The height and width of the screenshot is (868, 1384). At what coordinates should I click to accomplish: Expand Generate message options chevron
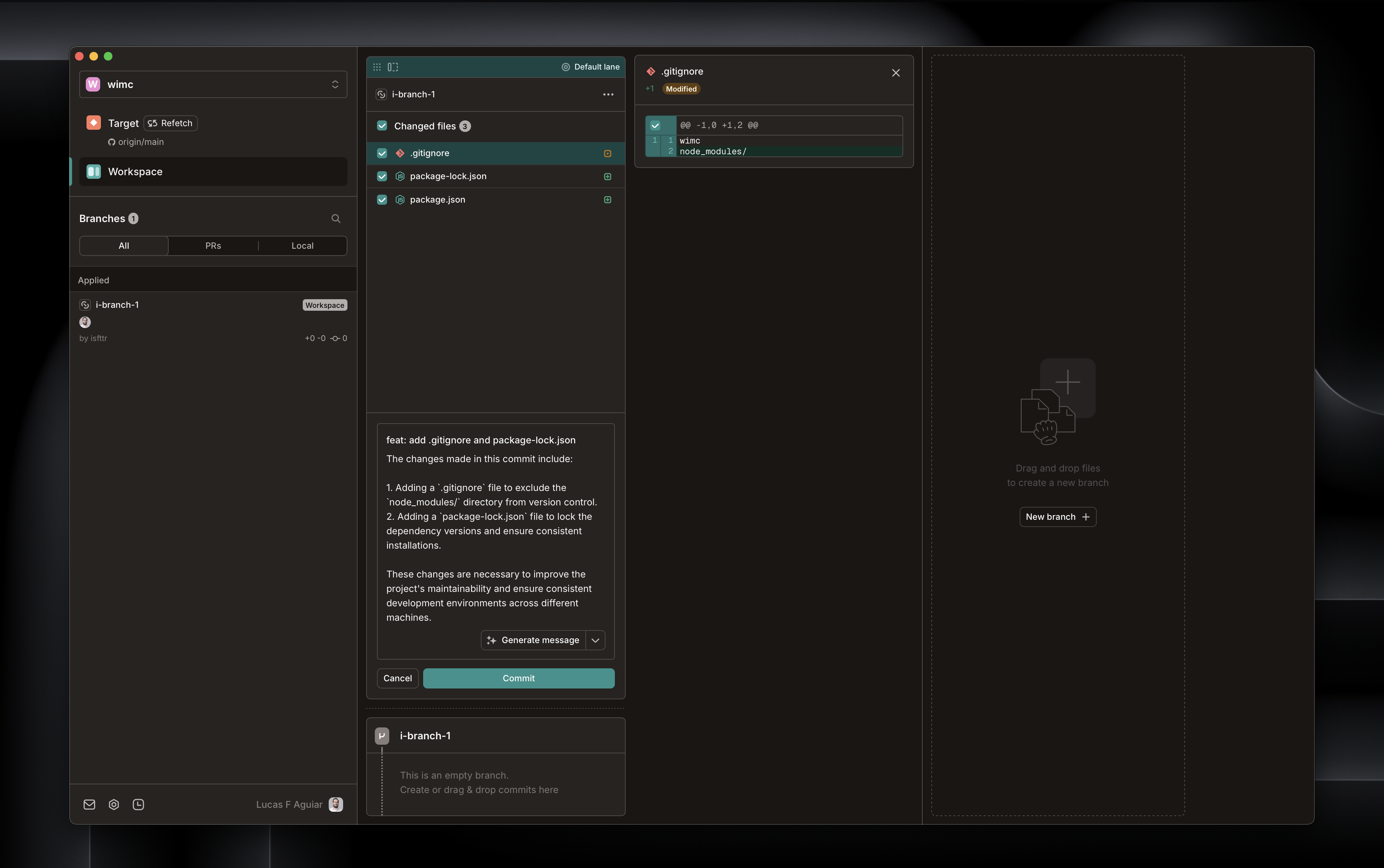tap(595, 640)
